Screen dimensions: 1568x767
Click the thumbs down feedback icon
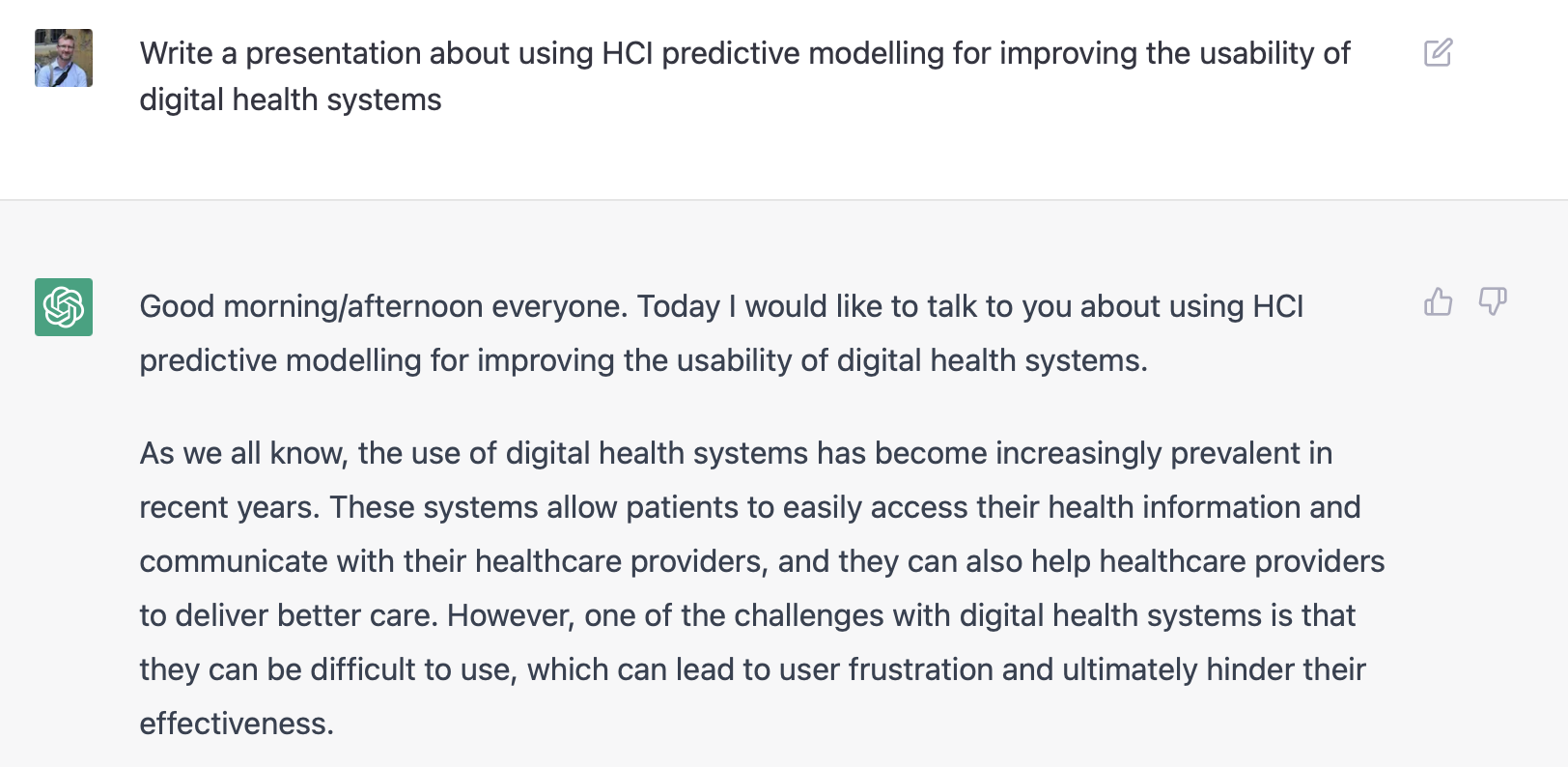pyautogui.click(x=1493, y=302)
